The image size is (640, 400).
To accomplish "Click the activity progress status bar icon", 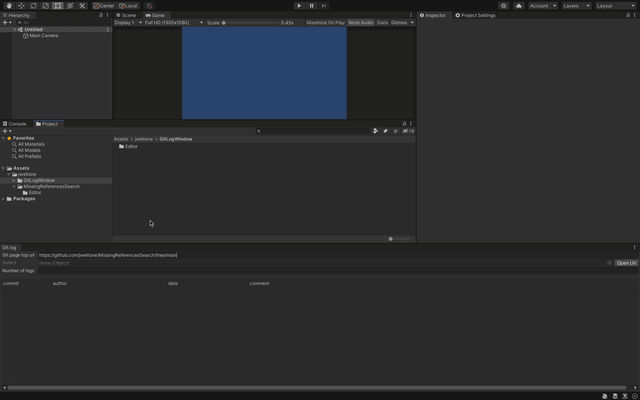I will click(x=634, y=396).
